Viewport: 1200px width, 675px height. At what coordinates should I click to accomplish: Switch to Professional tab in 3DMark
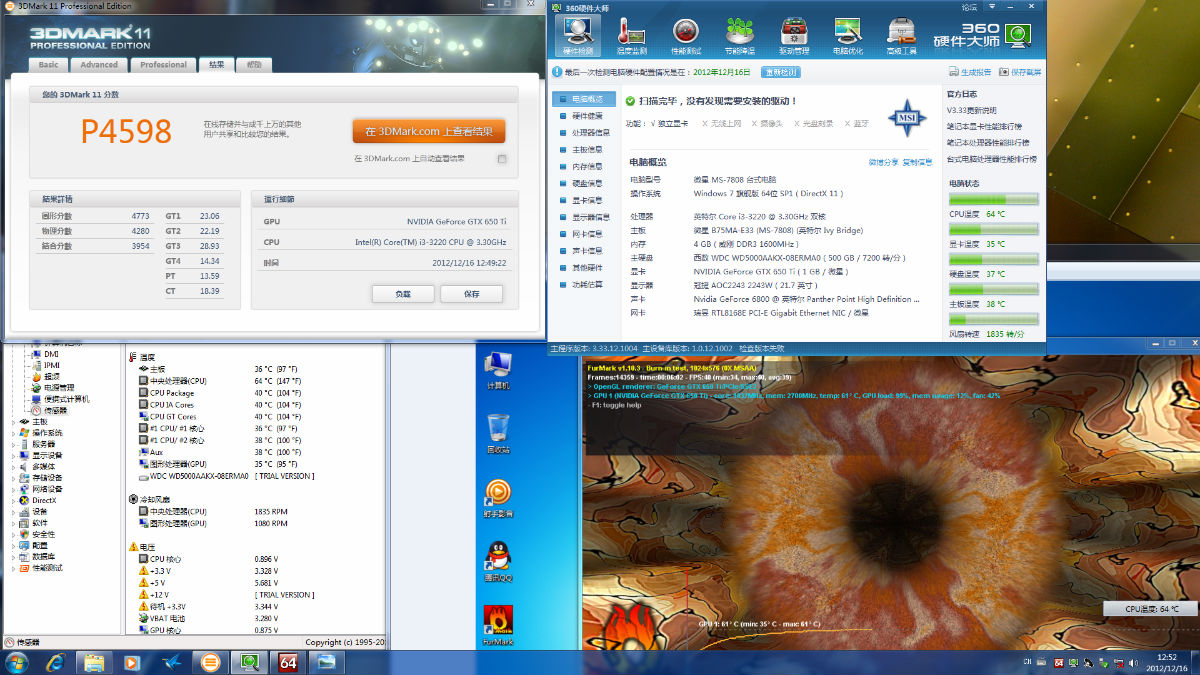tap(163, 65)
